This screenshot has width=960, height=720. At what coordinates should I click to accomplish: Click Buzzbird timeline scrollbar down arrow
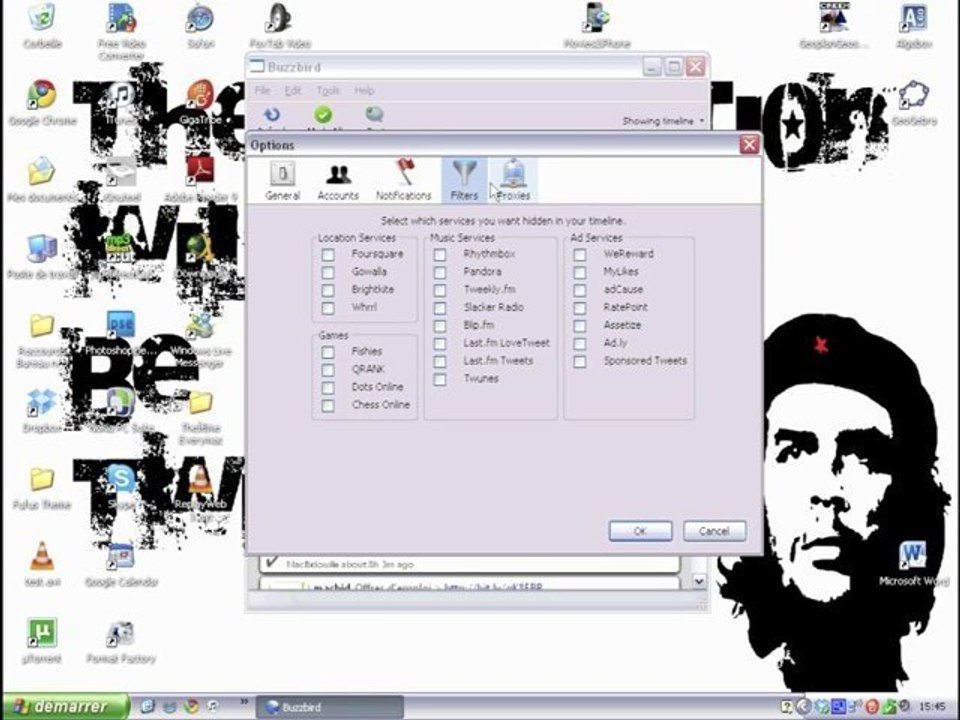tap(699, 582)
